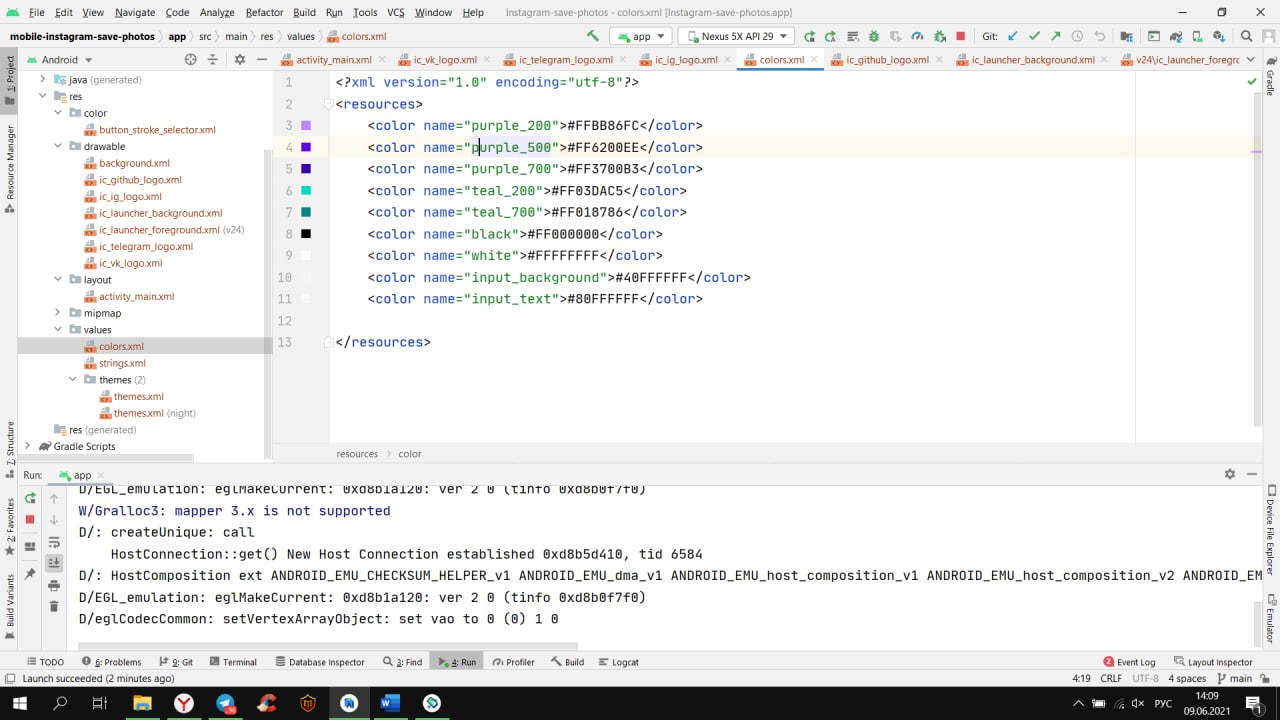Image resolution: width=1280 pixels, height=720 pixels.
Task: Collapse the drawable folder
Action: (58, 146)
